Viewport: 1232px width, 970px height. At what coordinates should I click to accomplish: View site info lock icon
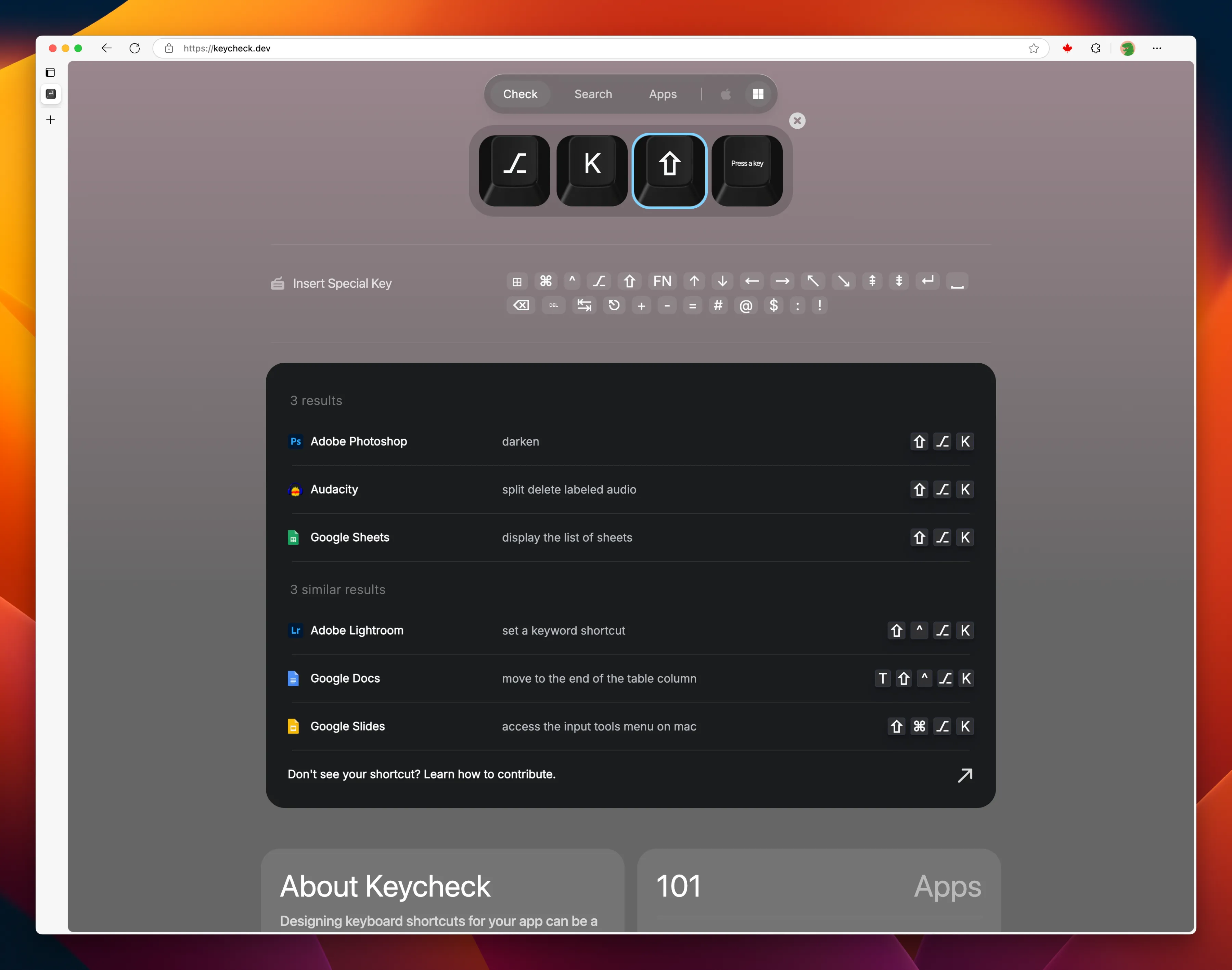click(x=169, y=48)
